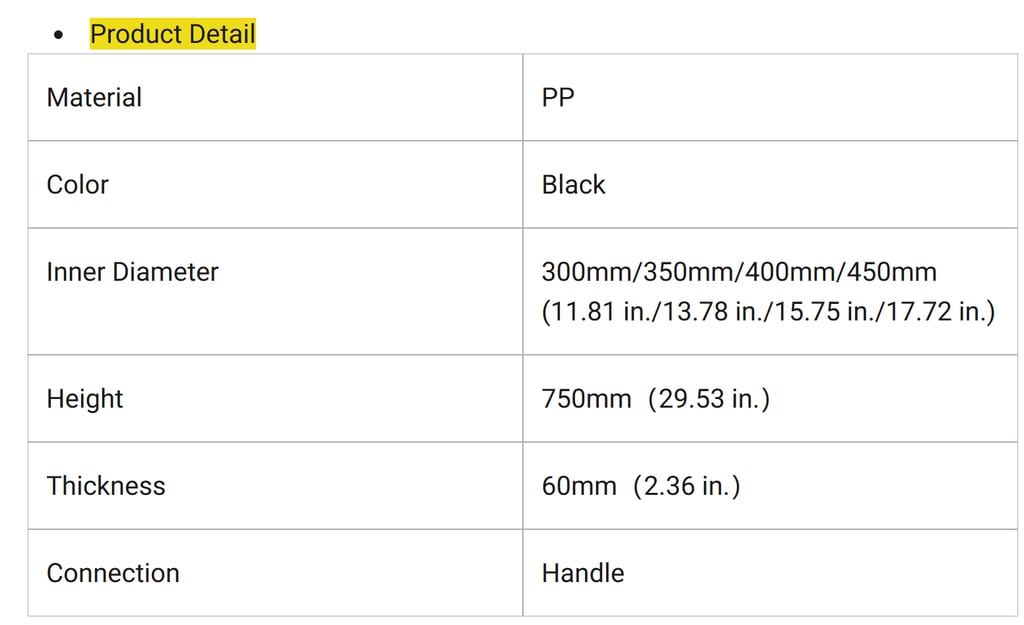The height and width of the screenshot is (625, 1024).
Task: Click the 29.53 in. height conversion
Action: coord(709,399)
